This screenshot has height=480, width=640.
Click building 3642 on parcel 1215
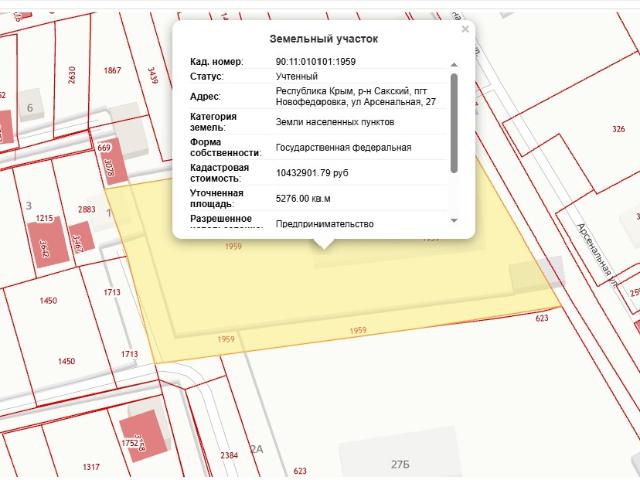(x=48, y=242)
